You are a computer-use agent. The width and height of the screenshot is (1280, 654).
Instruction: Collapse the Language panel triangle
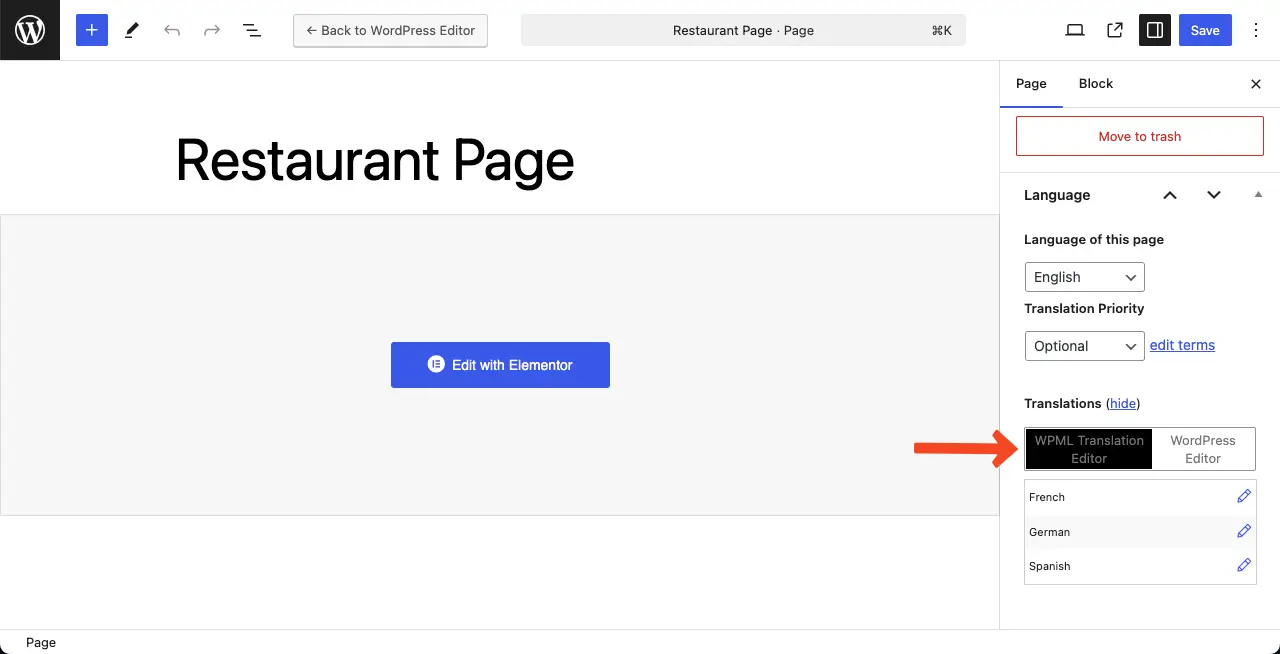pos(1259,194)
